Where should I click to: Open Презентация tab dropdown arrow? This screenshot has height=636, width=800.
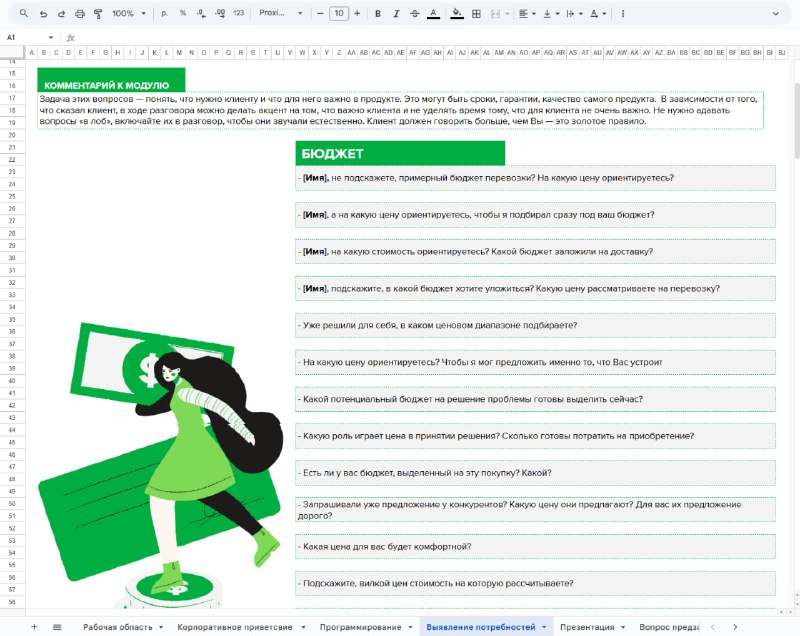pos(623,627)
